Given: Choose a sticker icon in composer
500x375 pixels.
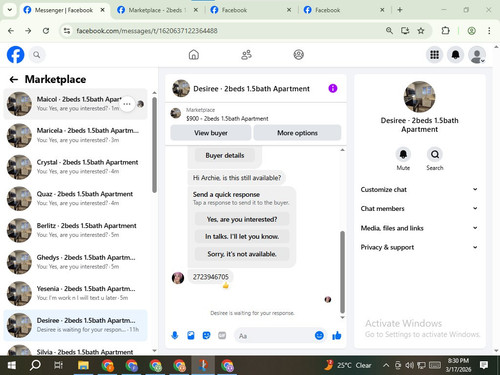Looking at the screenshot, I should [x=206, y=335].
